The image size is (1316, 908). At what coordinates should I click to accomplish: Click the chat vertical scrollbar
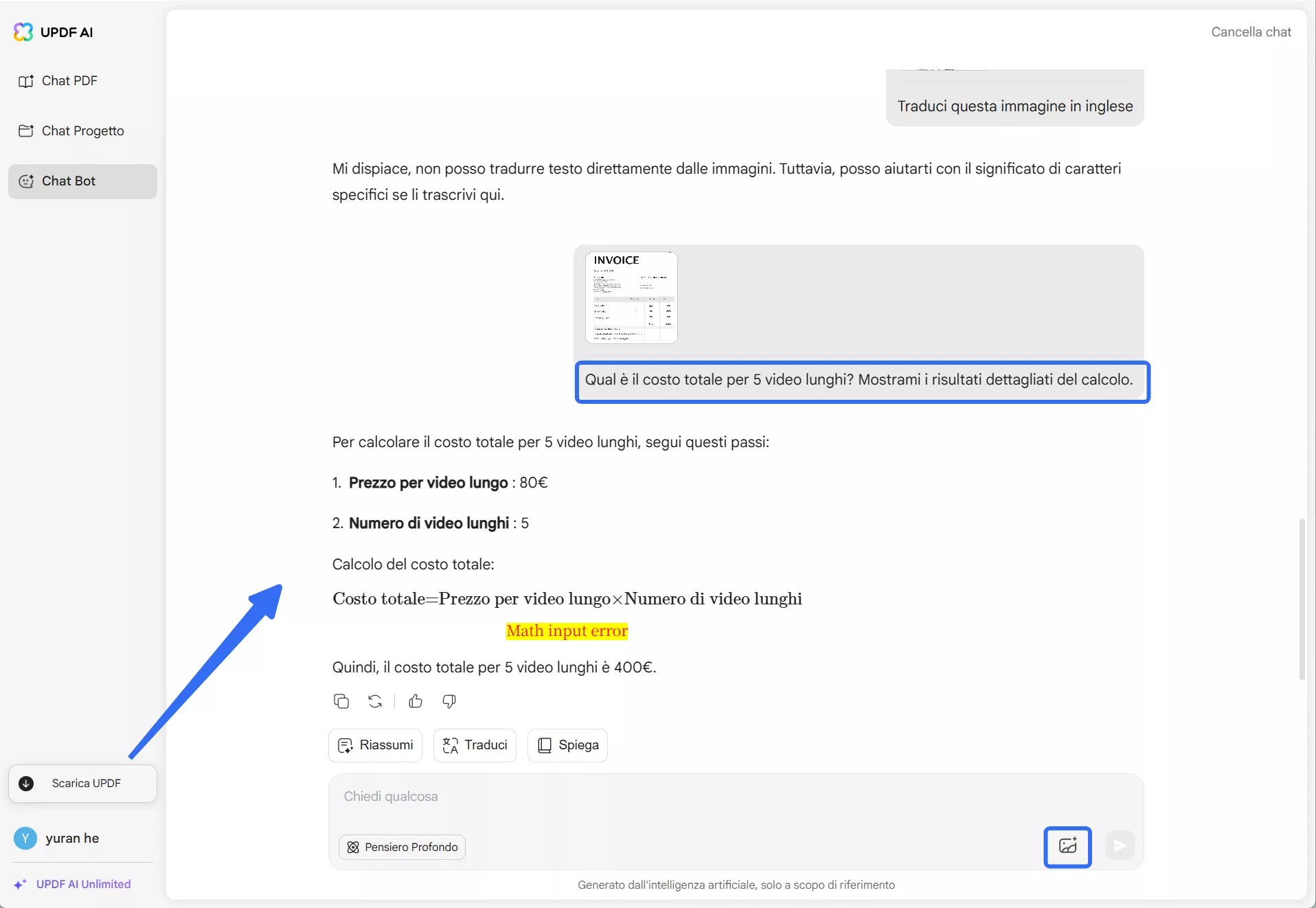coord(1302,599)
